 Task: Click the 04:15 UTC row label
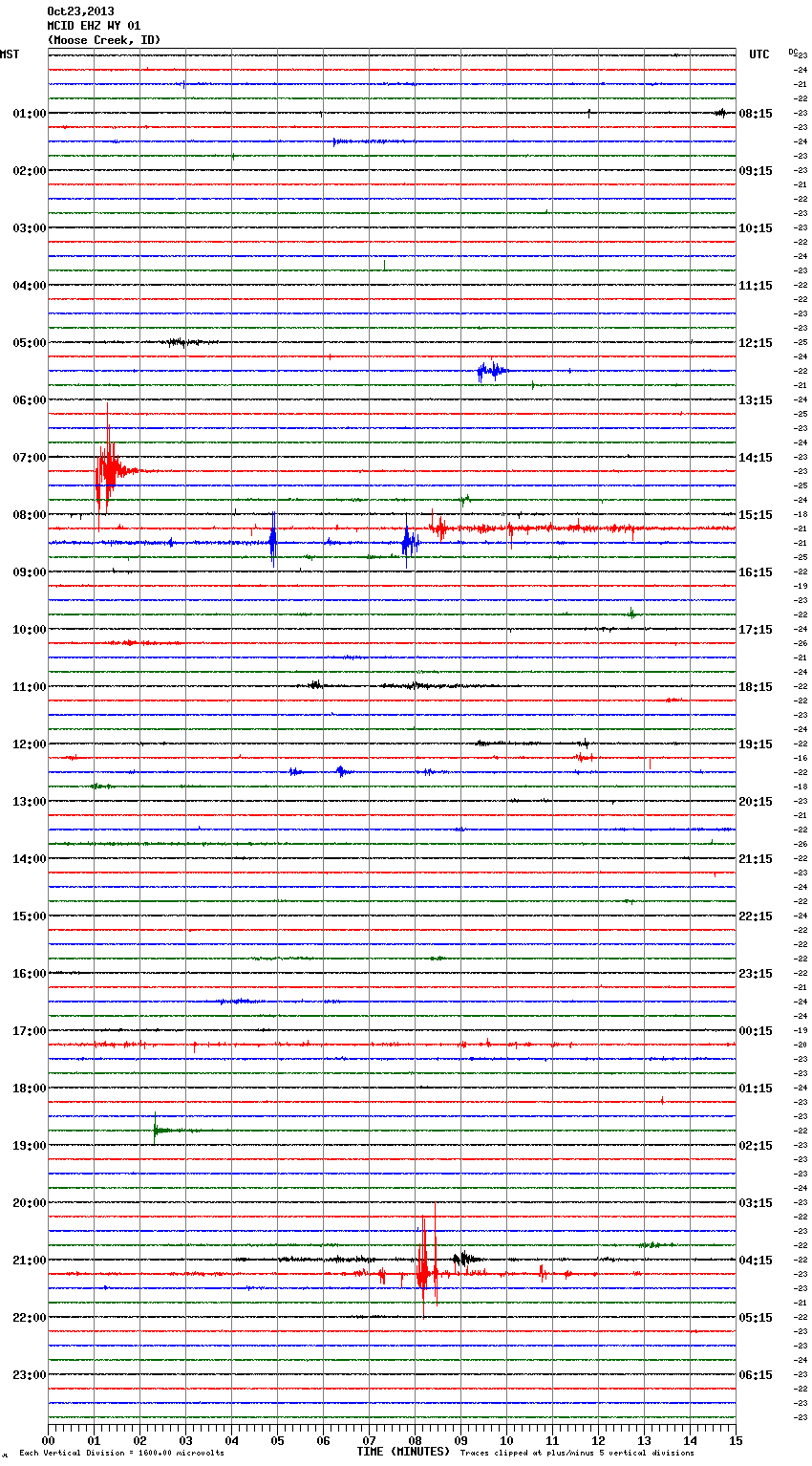(x=756, y=1261)
